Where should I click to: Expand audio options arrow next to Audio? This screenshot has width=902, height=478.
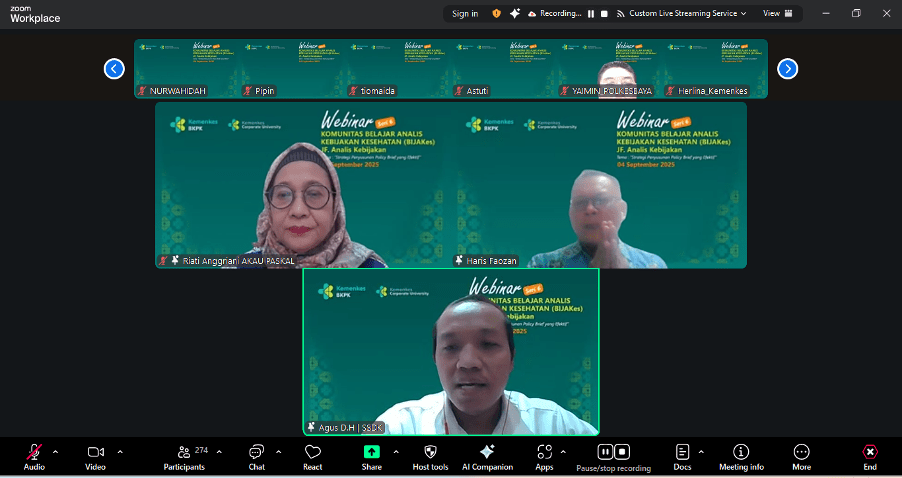click(55, 451)
